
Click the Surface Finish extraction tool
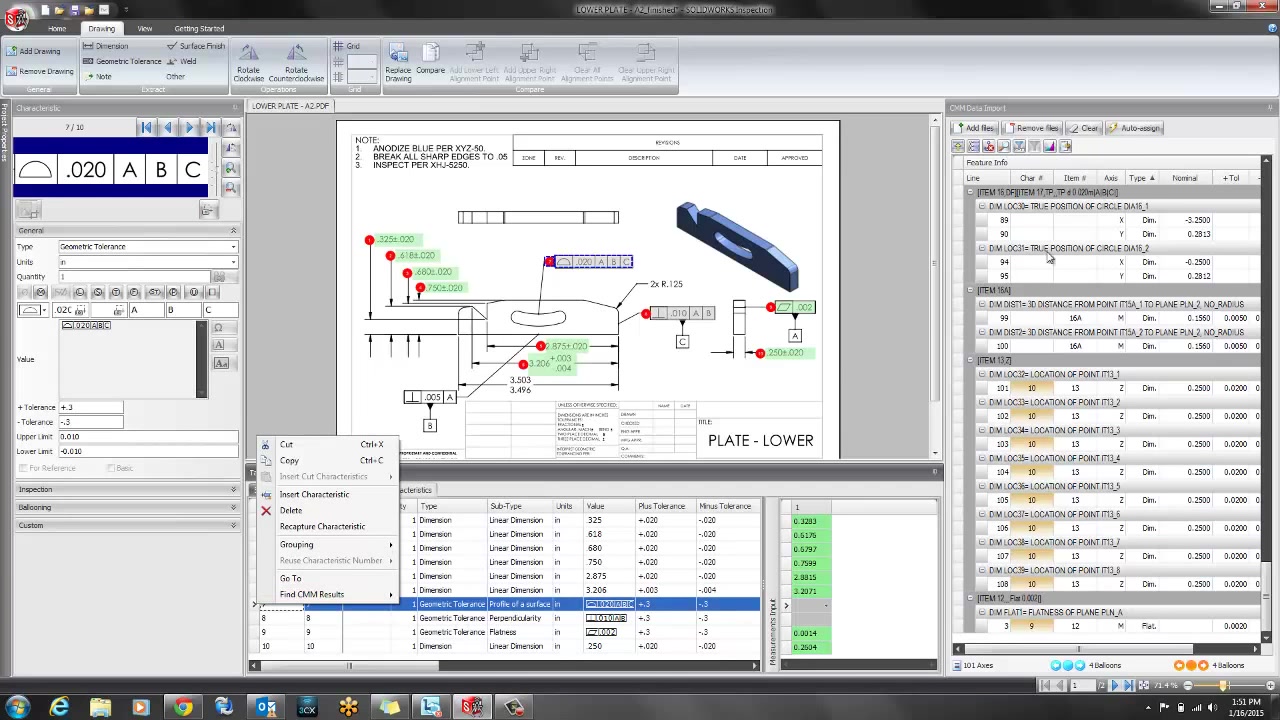click(x=200, y=45)
